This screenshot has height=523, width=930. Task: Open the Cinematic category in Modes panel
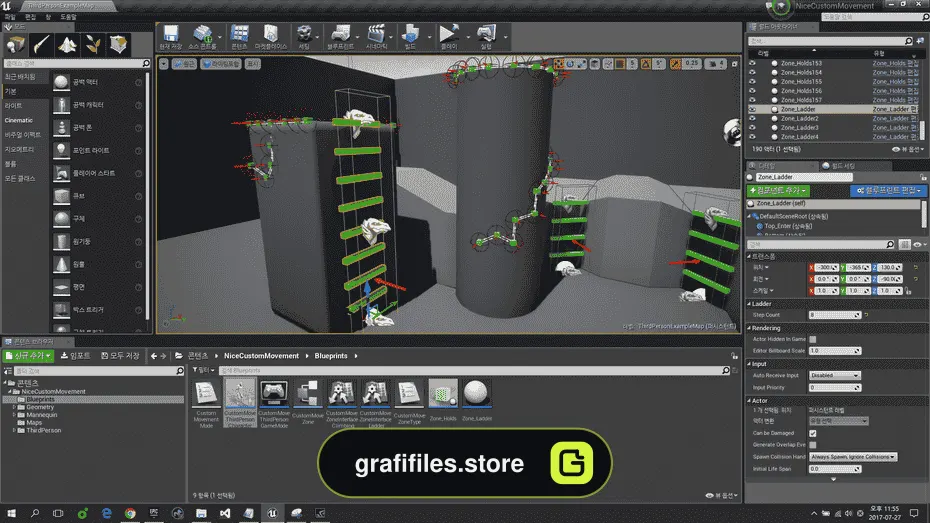(19, 120)
